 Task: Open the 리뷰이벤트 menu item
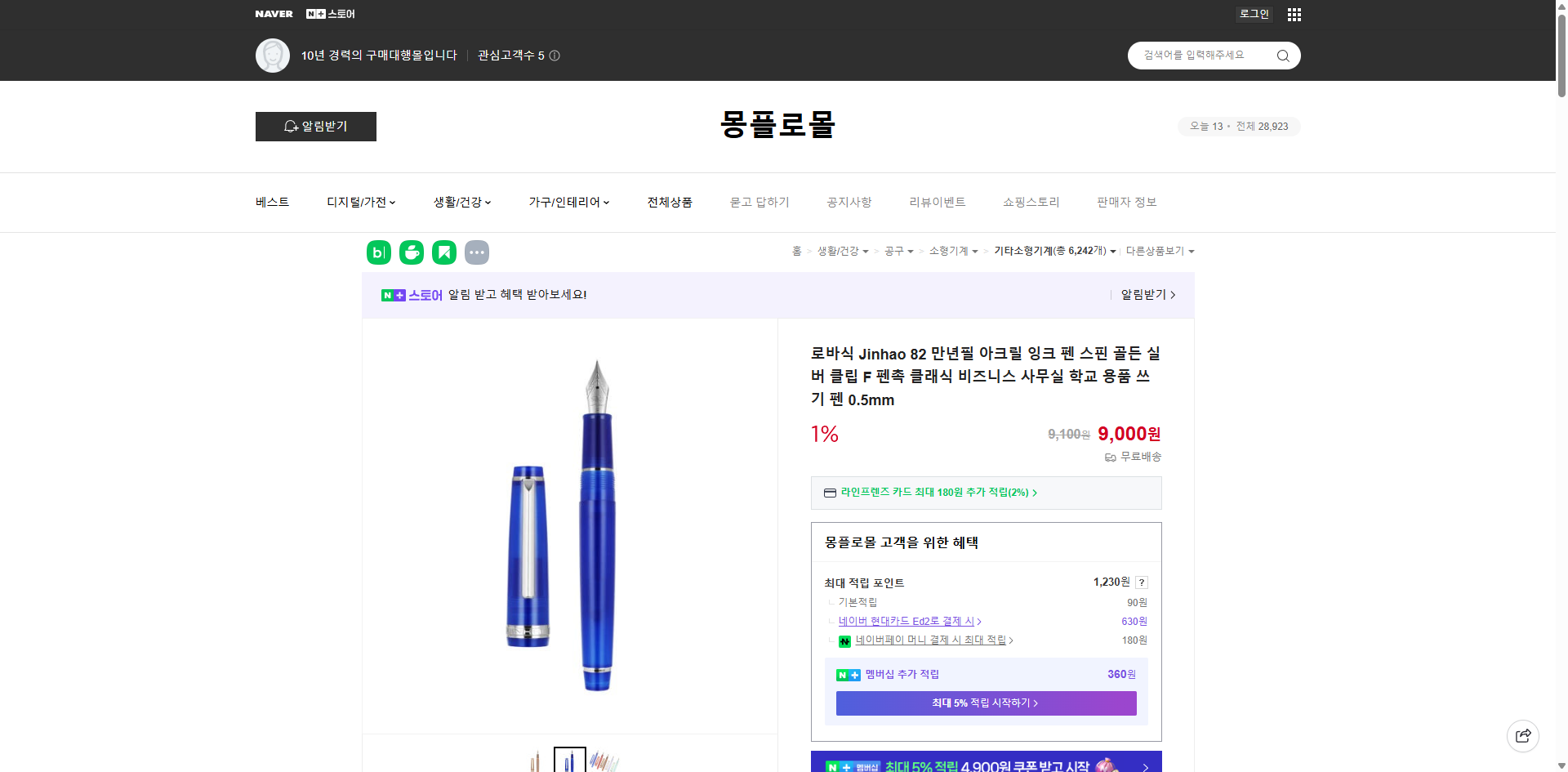938,202
